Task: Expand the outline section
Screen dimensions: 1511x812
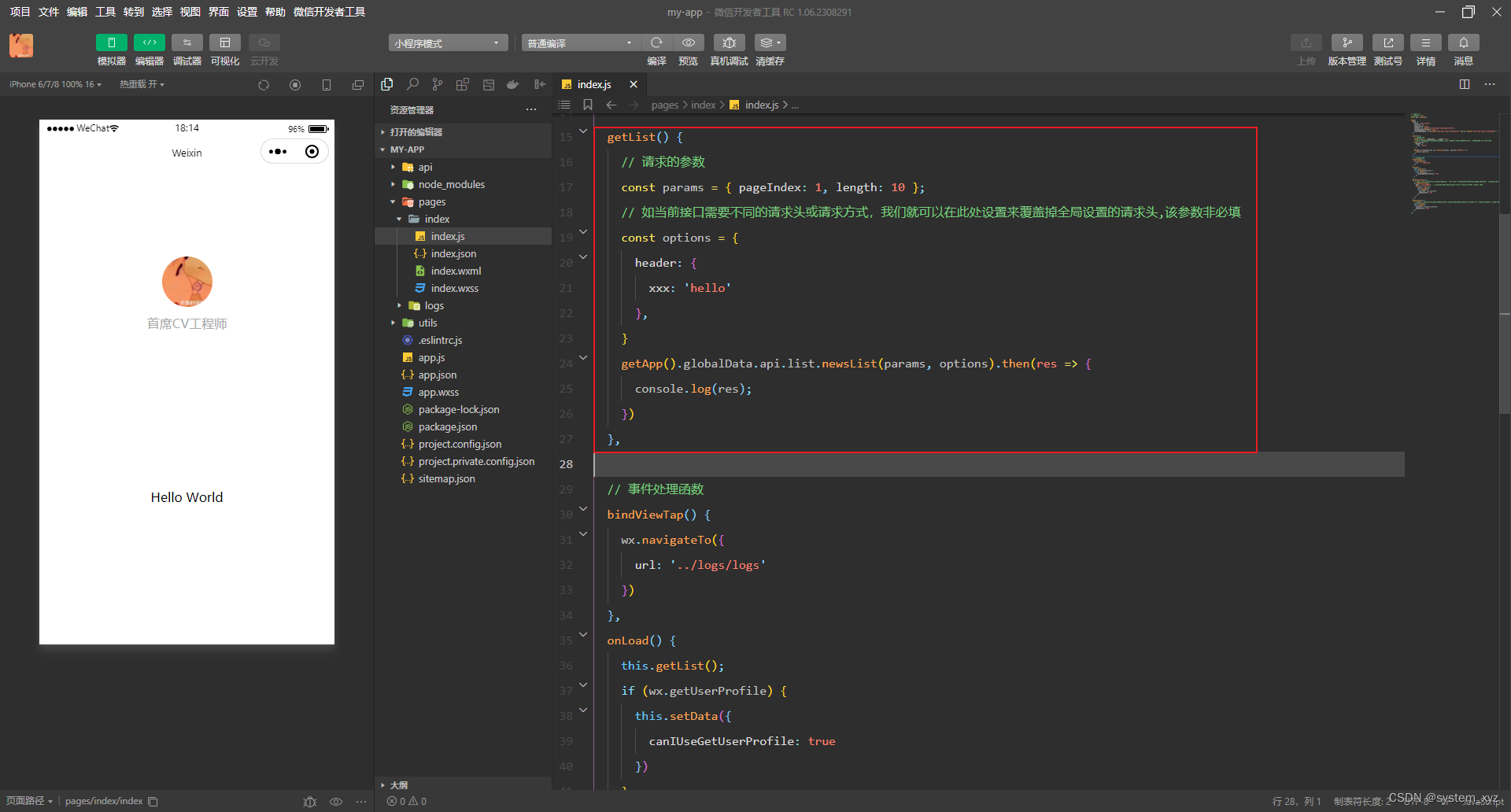Action: pyautogui.click(x=464, y=784)
